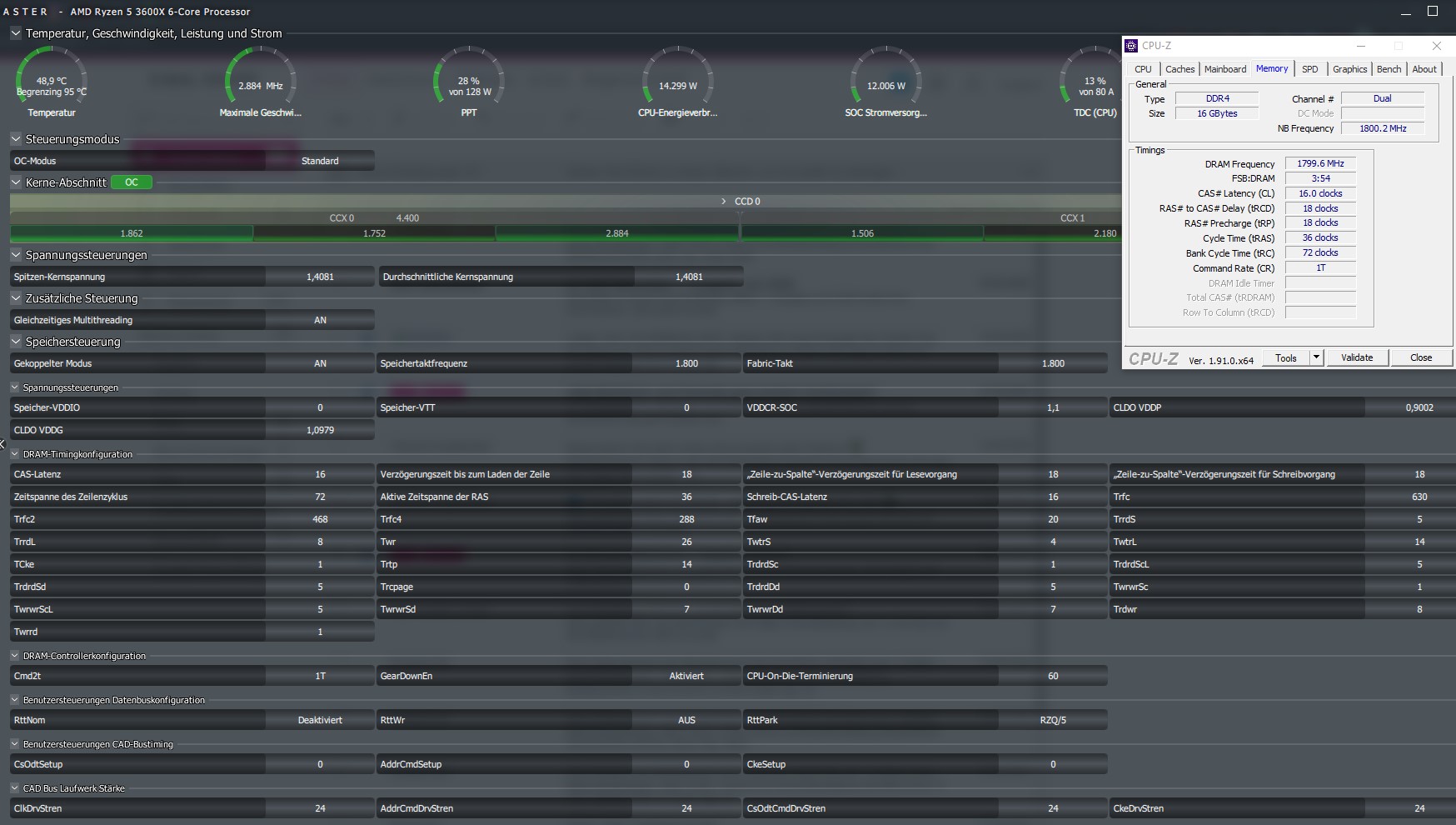Edit the Twr value 26

pos(686,542)
